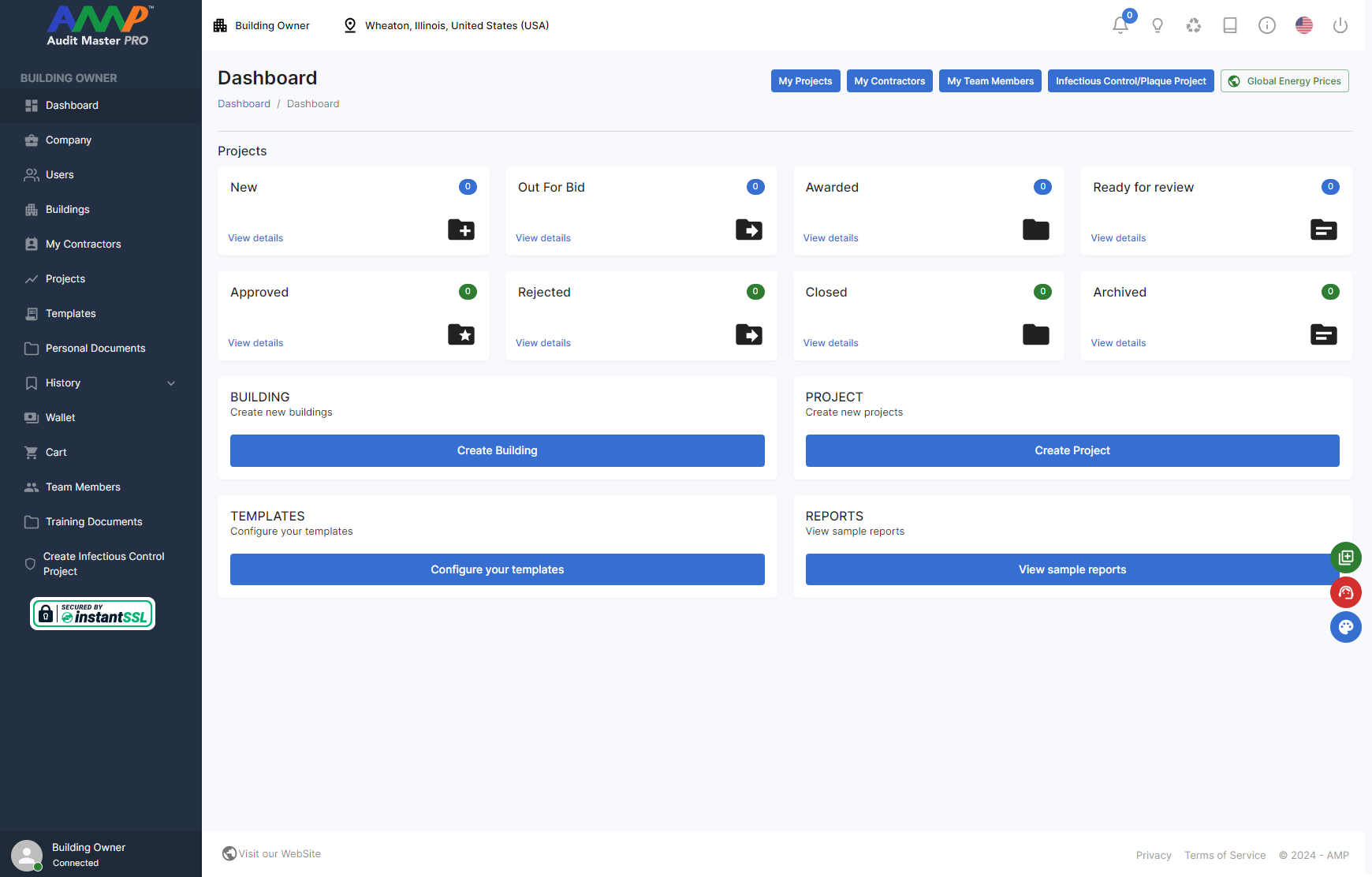1372x877 pixels.
Task: Click the red support headset floating button
Action: coord(1346,592)
